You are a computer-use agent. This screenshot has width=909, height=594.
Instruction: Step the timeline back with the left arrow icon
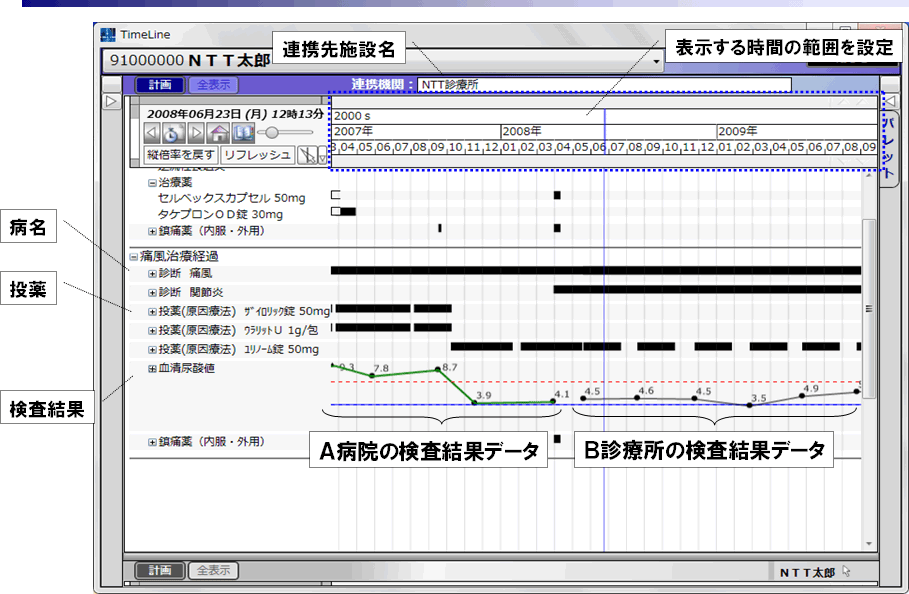[152, 133]
